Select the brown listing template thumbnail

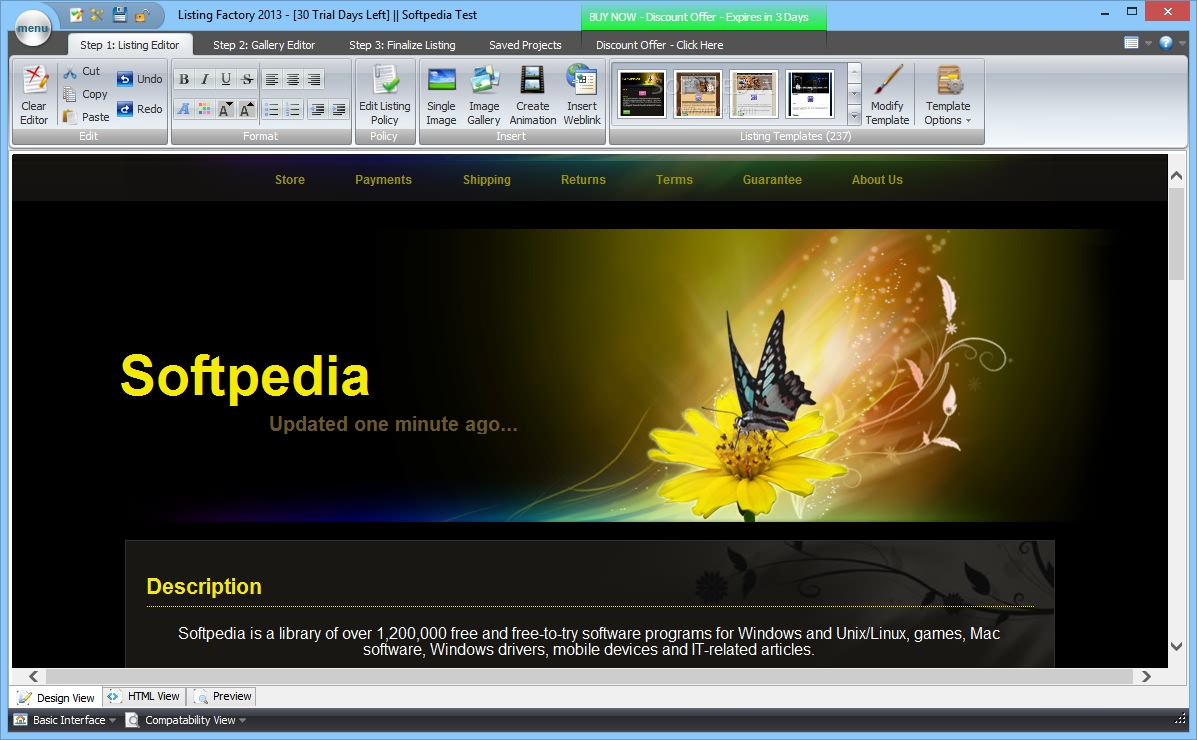pos(698,94)
